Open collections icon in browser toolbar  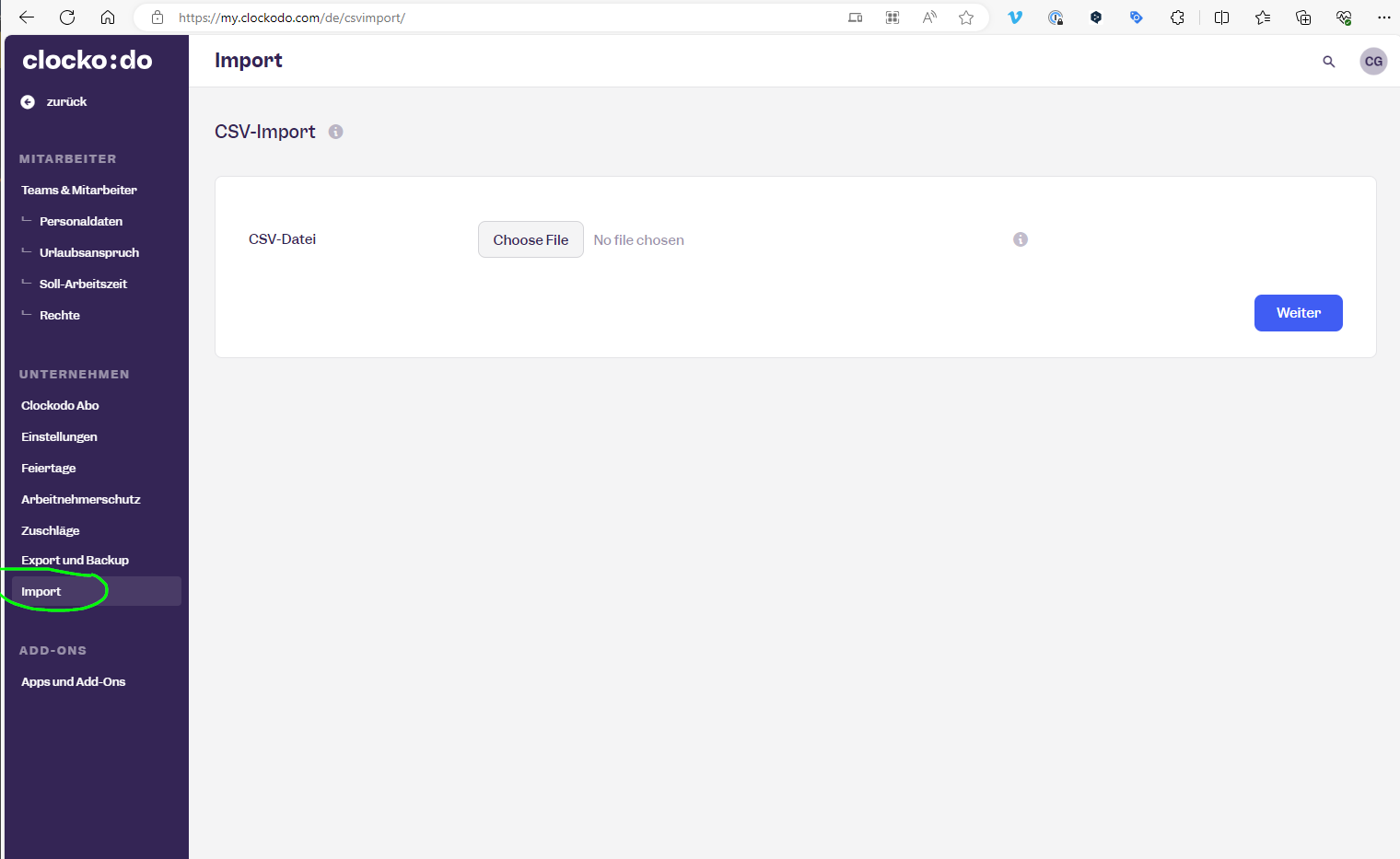(x=1303, y=17)
